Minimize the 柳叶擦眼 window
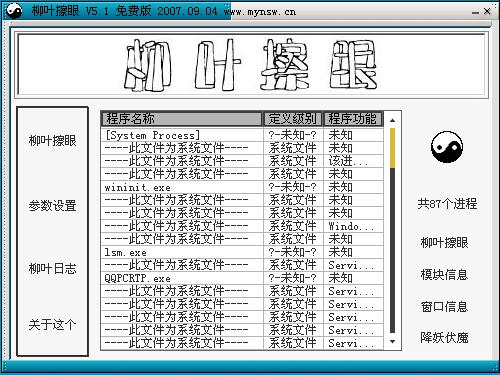Image resolution: width=500 pixels, height=375 pixels. tap(475, 12)
